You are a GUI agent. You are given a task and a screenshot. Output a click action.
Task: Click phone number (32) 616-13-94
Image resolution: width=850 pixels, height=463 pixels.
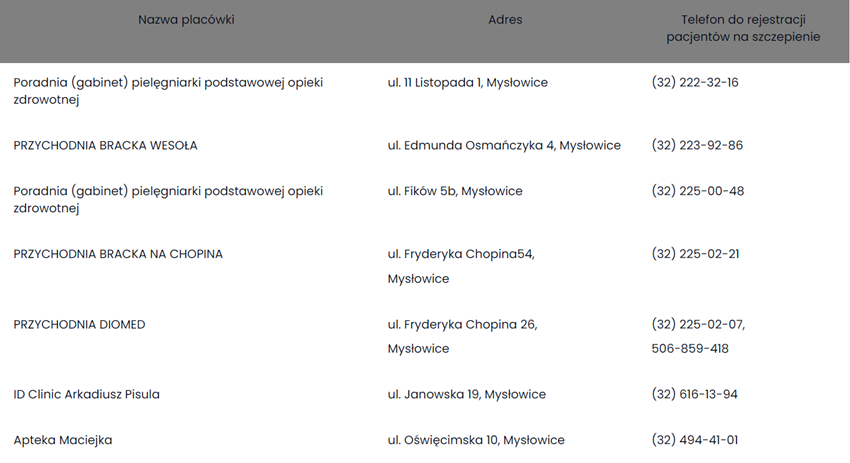(x=694, y=394)
